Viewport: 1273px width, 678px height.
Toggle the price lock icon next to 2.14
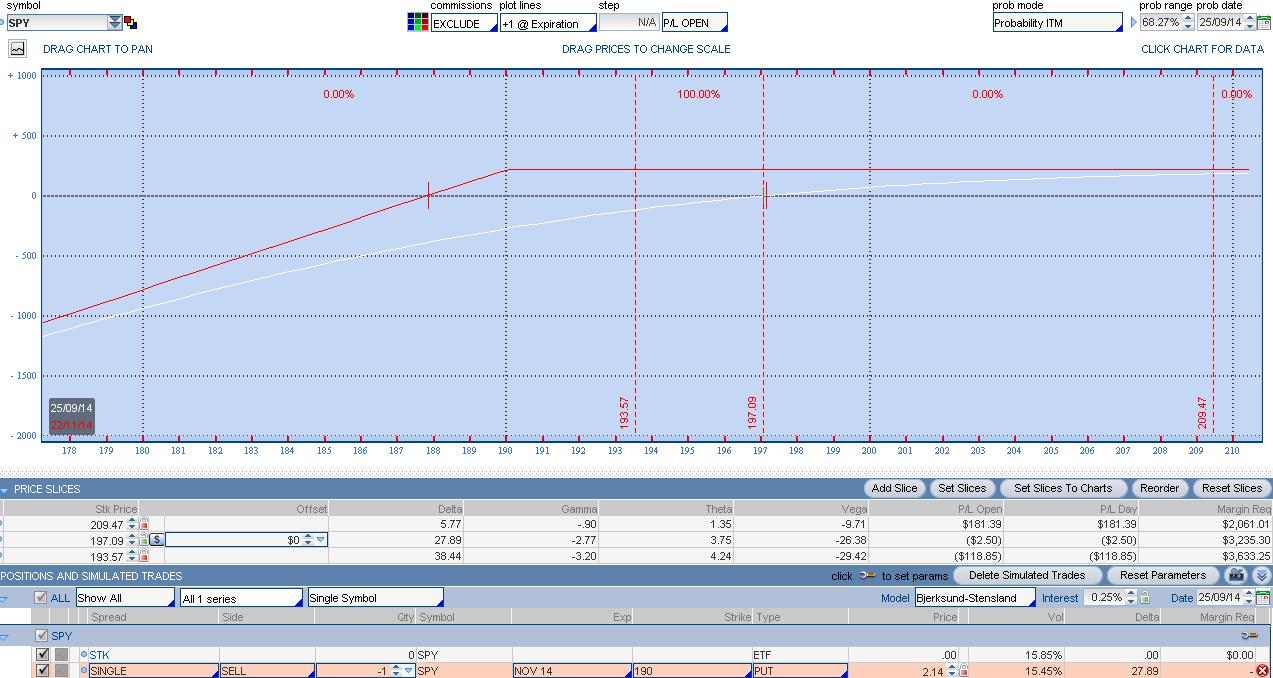(964, 670)
